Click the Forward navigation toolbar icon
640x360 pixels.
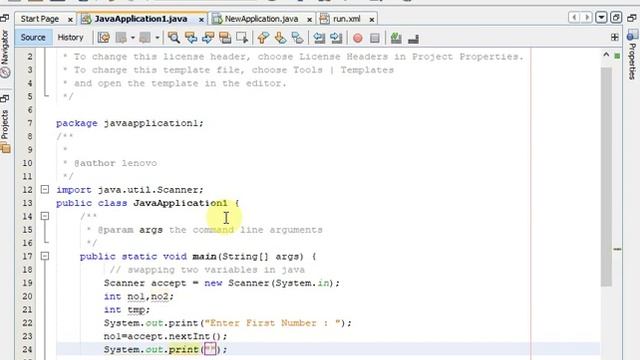[145, 38]
